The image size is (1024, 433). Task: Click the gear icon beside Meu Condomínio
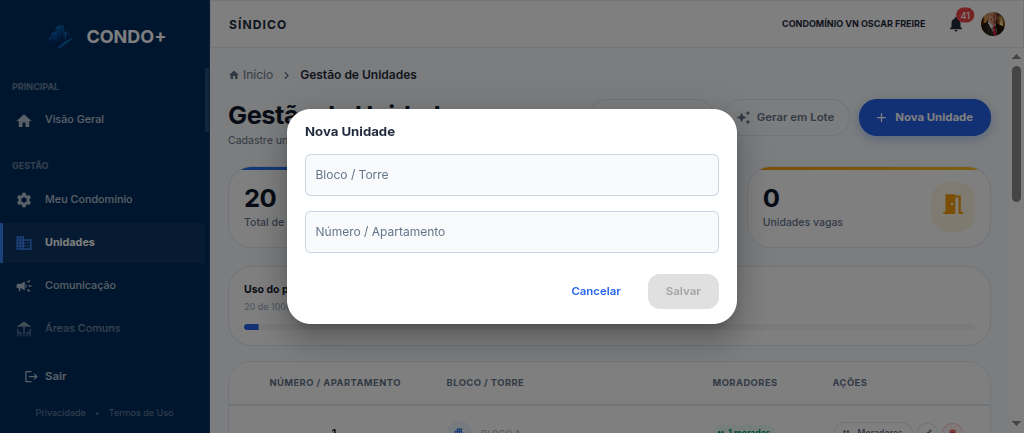click(24, 200)
